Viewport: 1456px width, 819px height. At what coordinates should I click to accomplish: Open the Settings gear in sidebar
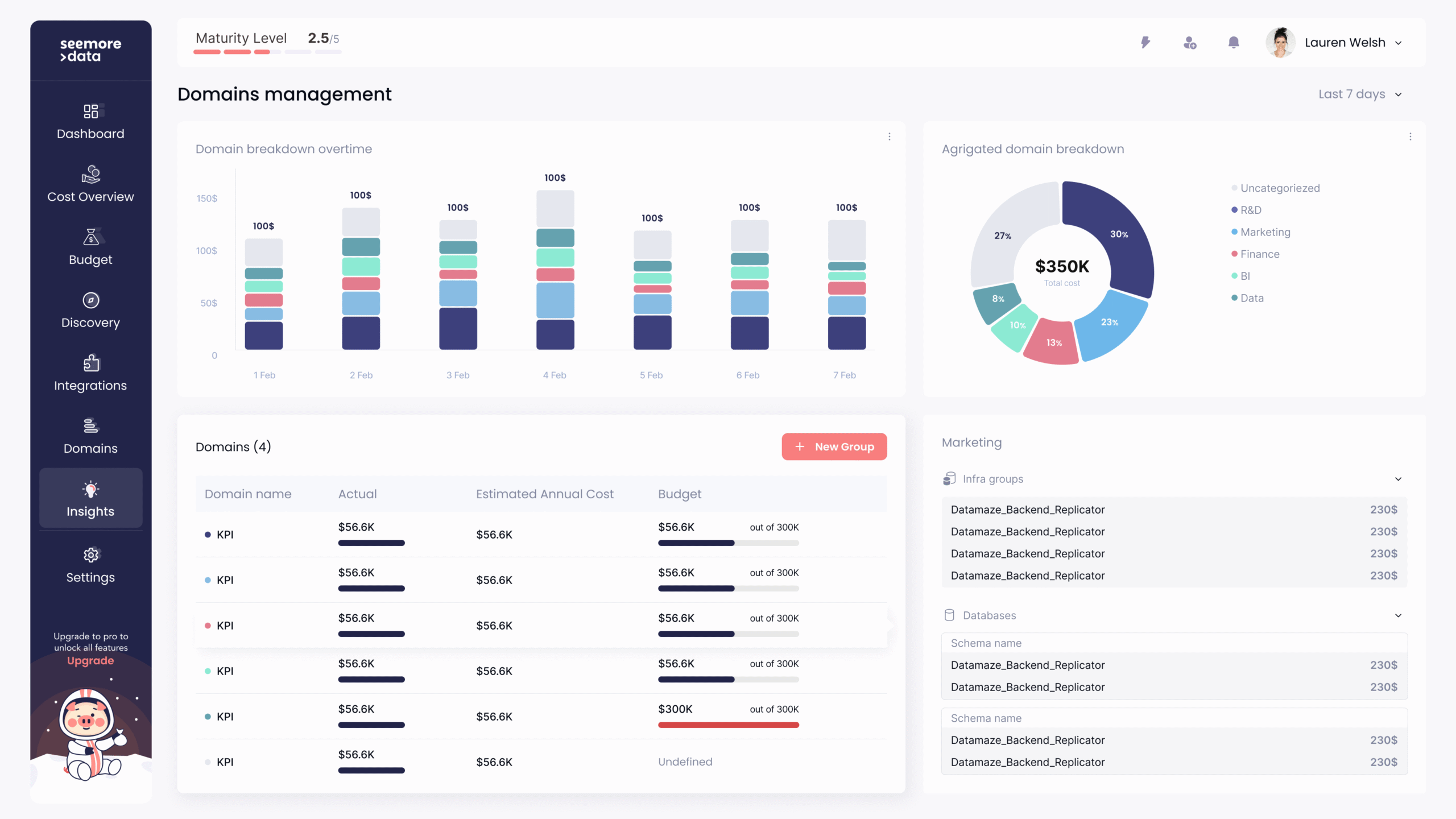click(90, 555)
